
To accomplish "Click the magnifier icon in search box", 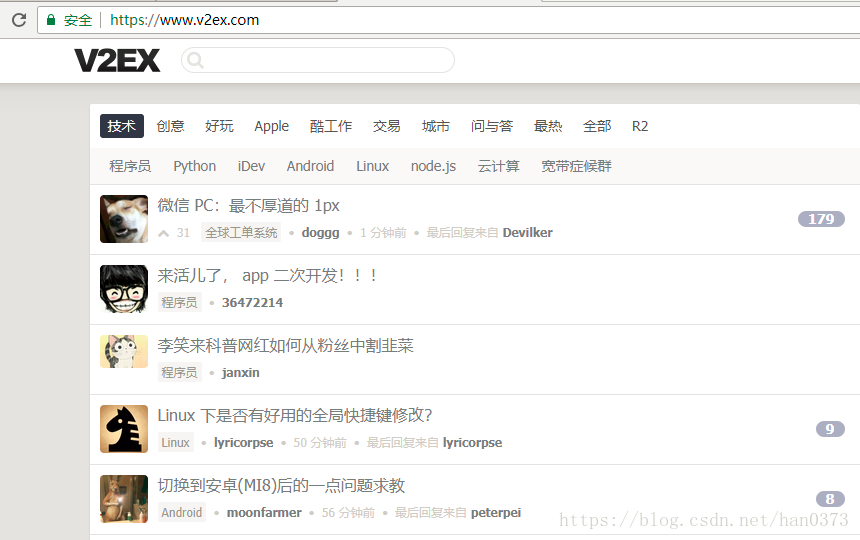I will tap(195, 60).
